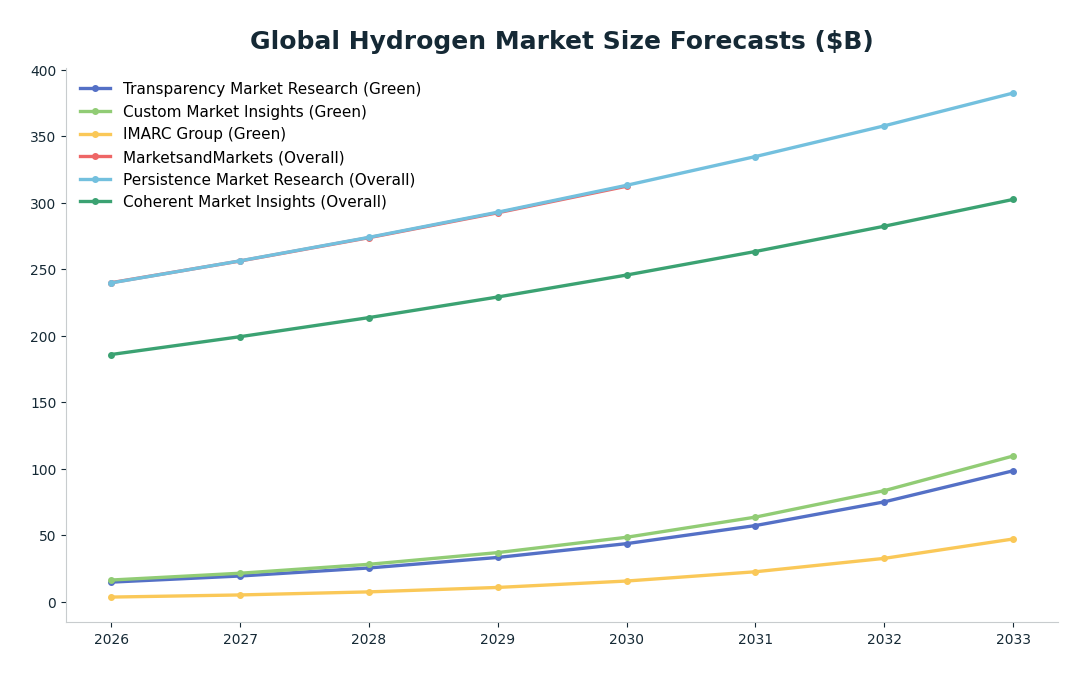The height and width of the screenshot is (676, 1088).
Task: Click the x-axis label '2028'
Action: [x=369, y=639]
